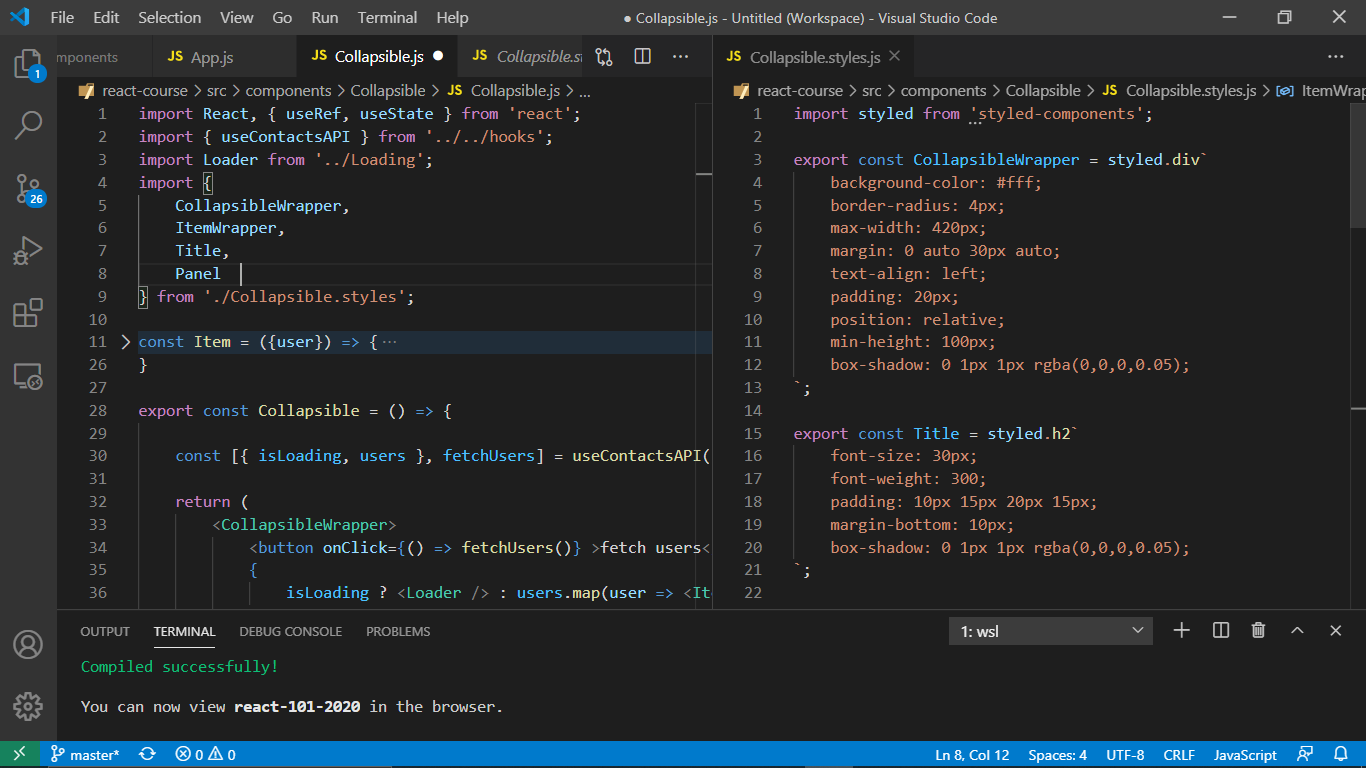Delete the terminal with trash icon

[x=1258, y=630]
